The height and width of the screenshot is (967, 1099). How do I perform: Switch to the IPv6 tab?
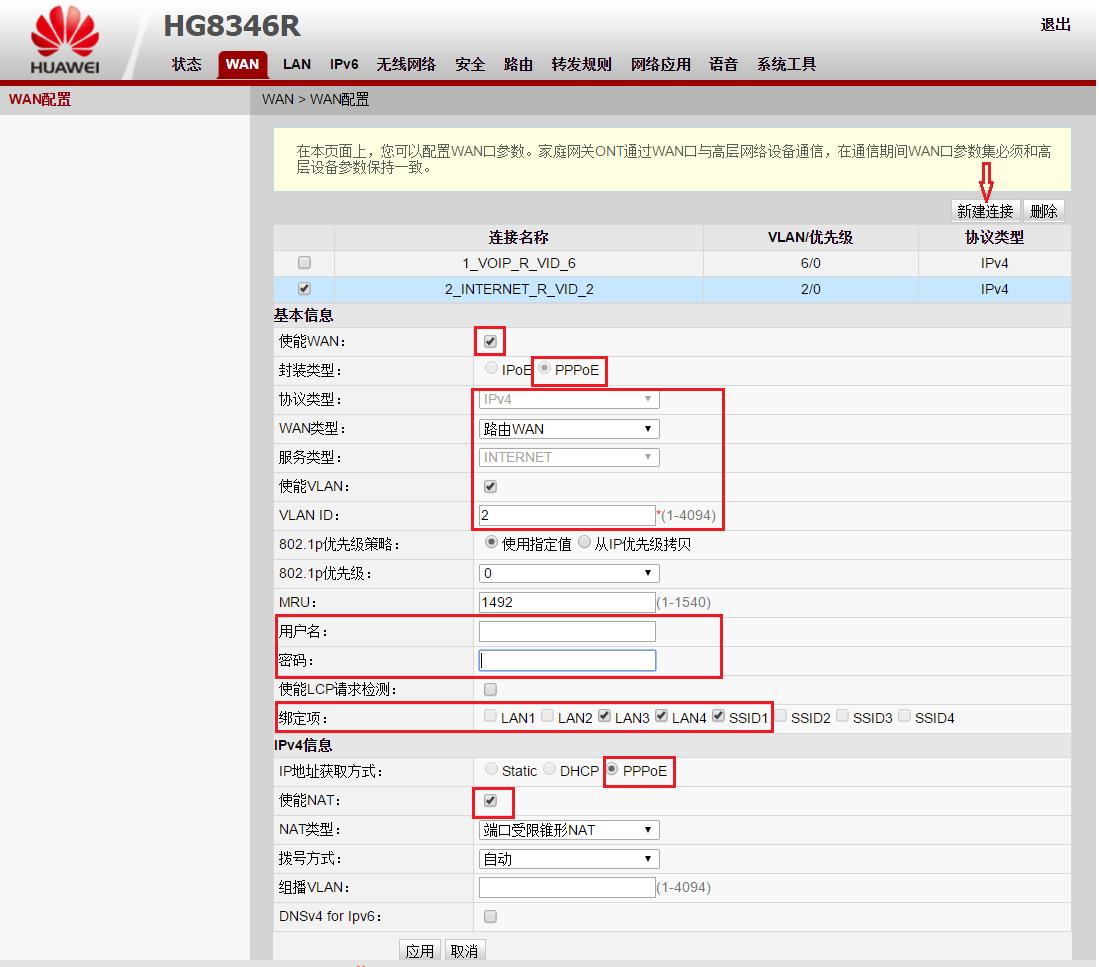(343, 64)
